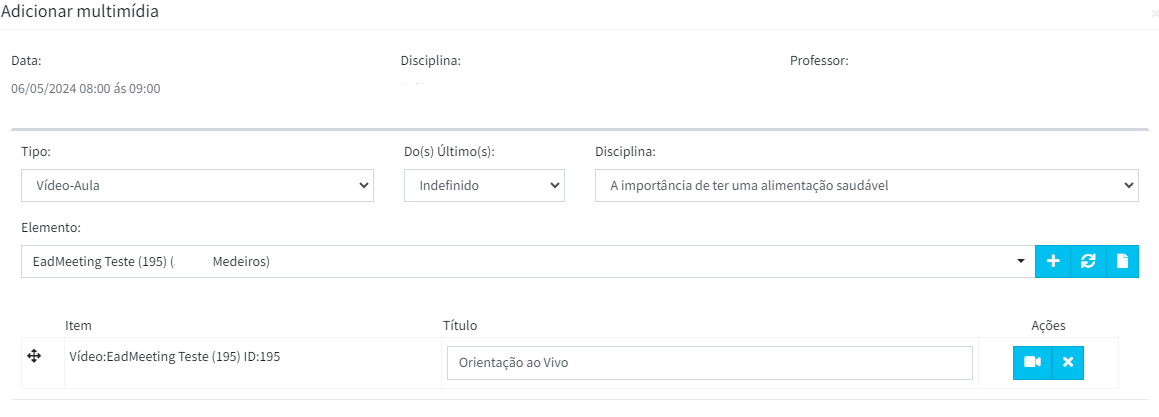Expand the Elemento combo box EadMeeting Teste

(x=528, y=262)
